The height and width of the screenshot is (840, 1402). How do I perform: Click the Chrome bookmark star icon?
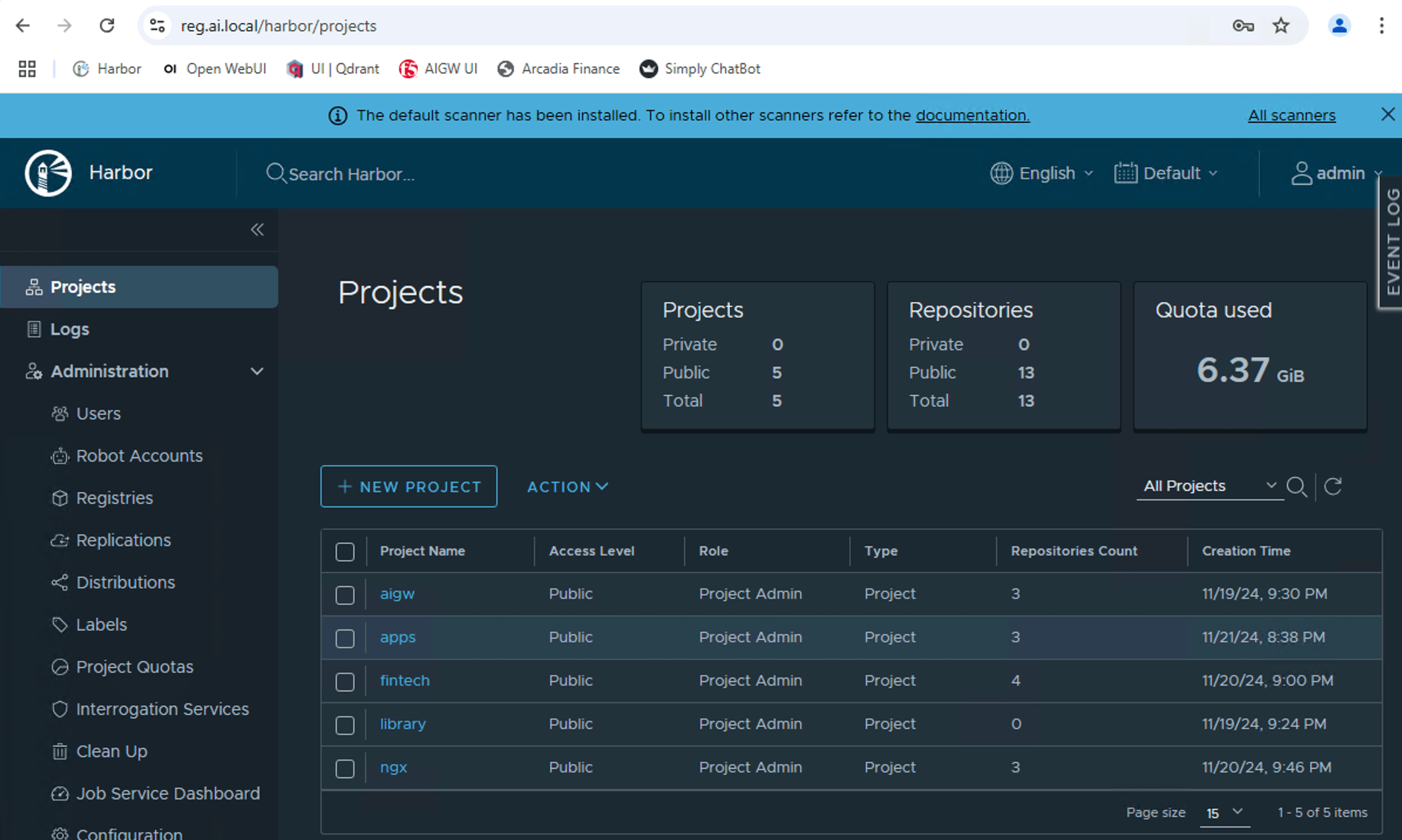(1281, 26)
